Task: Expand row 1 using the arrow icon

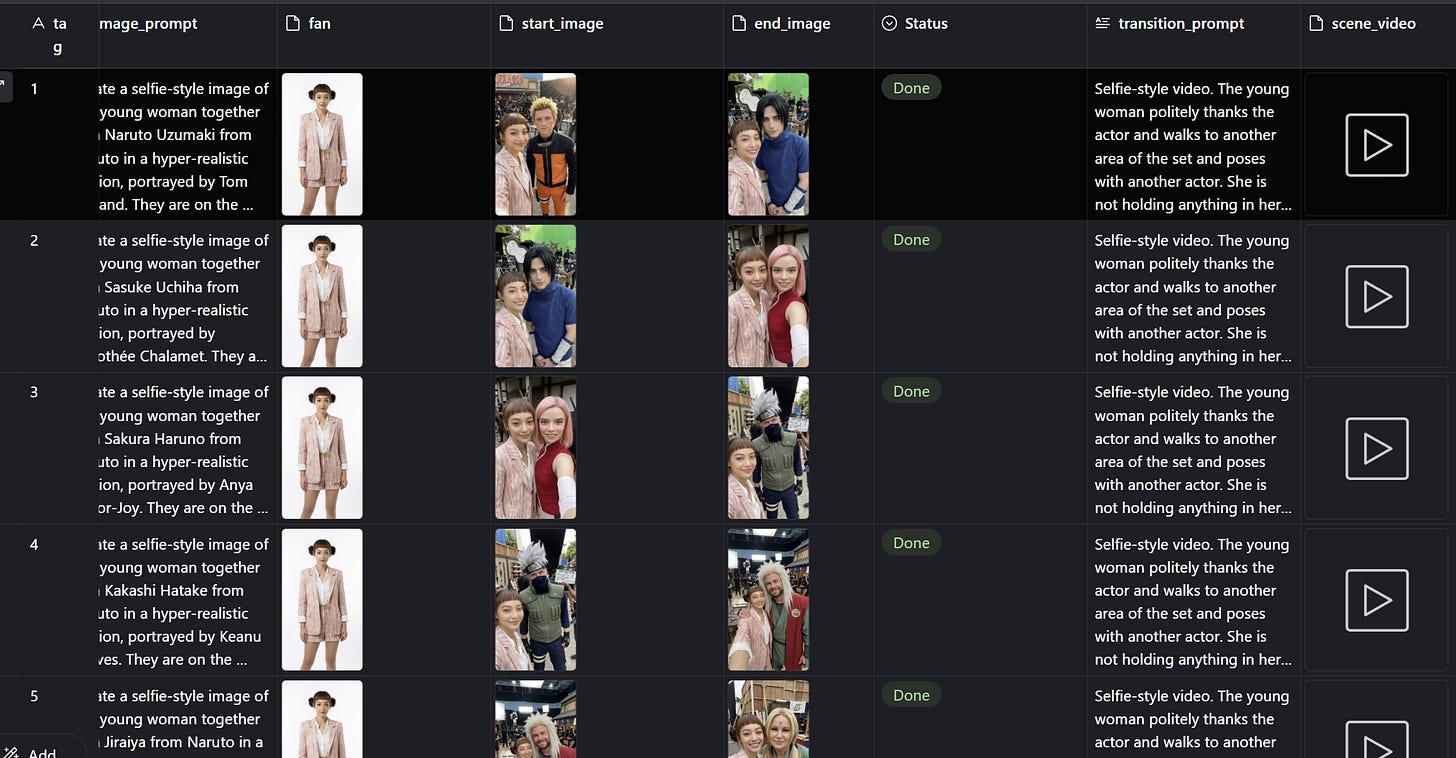Action: (x=5, y=88)
